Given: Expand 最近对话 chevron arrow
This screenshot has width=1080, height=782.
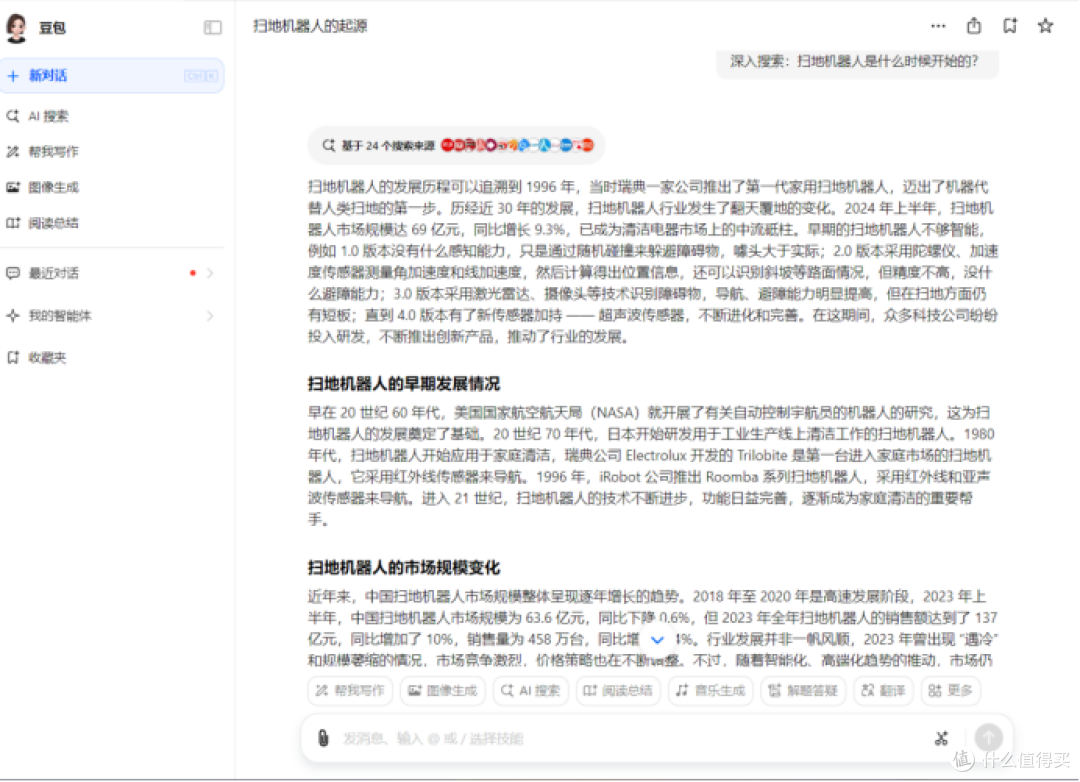Looking at the screenshot, I should [210, 274].
